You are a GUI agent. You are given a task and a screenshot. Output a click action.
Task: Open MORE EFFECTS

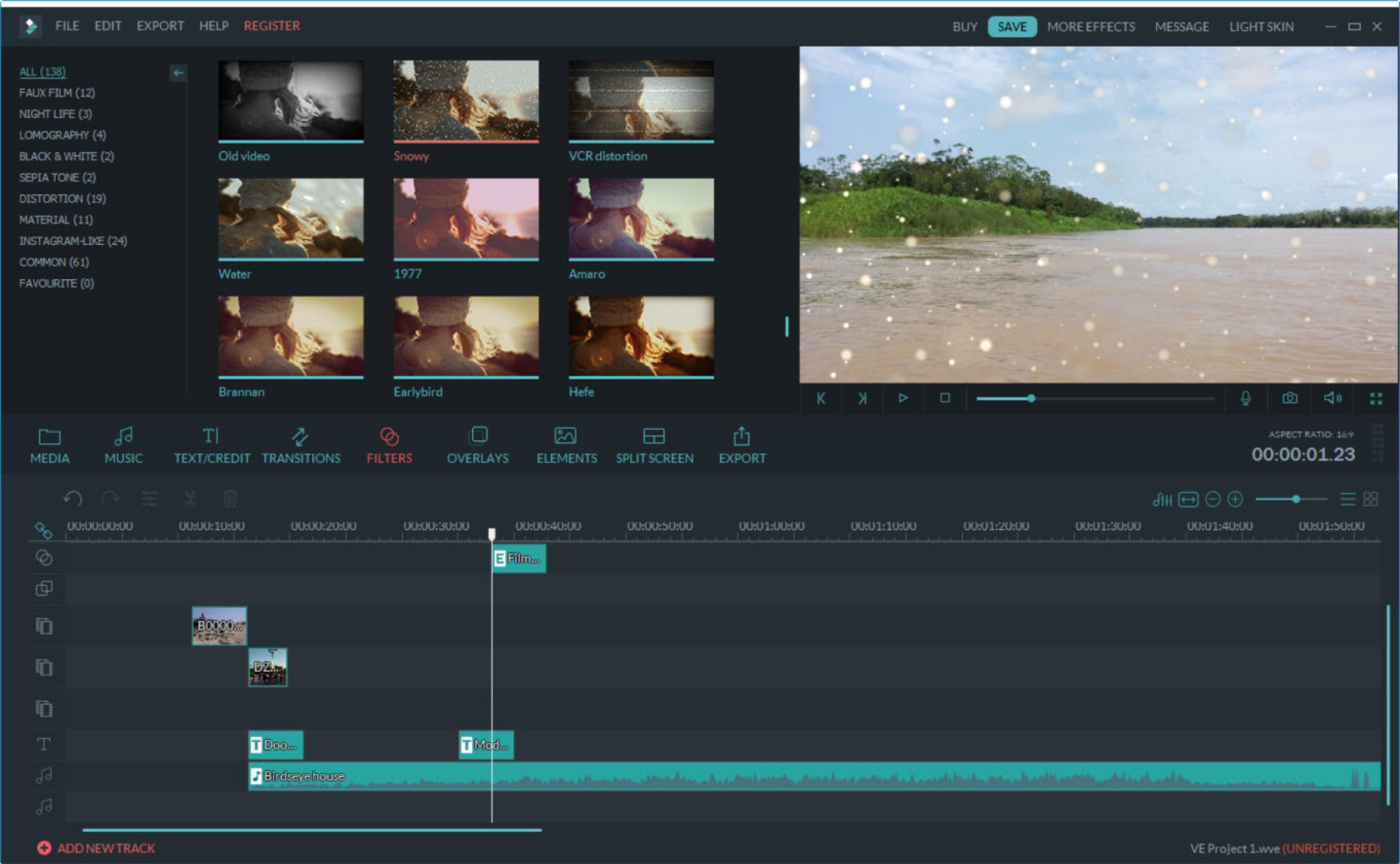coord(1091,27)
